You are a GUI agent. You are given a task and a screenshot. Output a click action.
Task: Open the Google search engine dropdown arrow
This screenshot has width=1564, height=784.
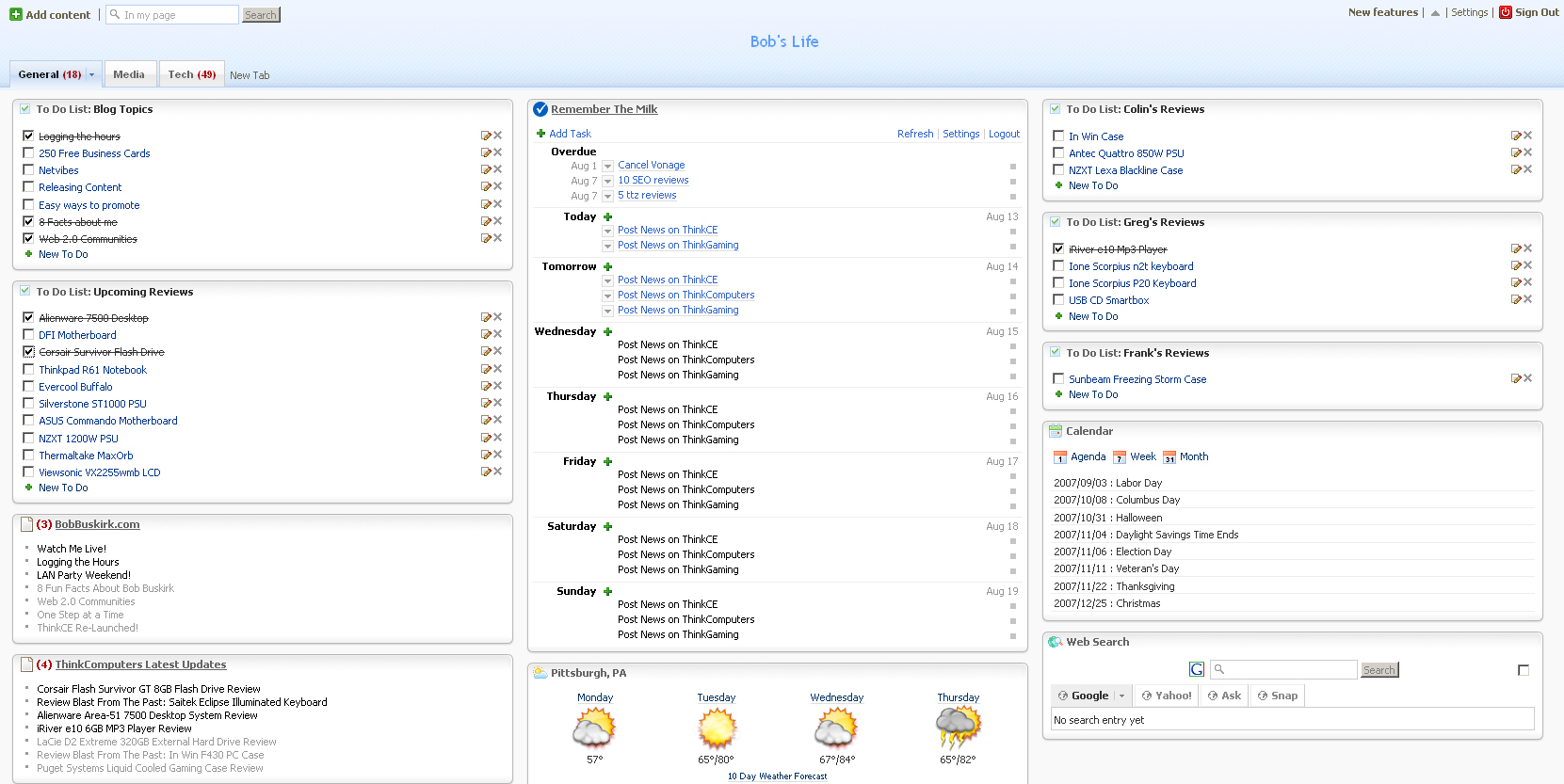1121,696
